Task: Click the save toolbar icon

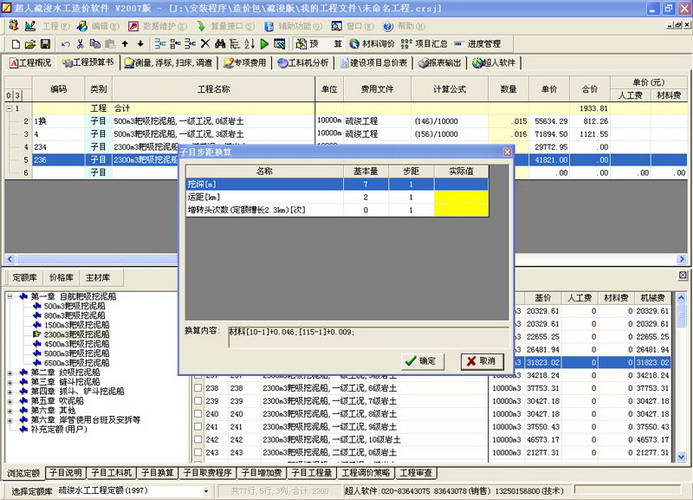Action: point(45,44)
